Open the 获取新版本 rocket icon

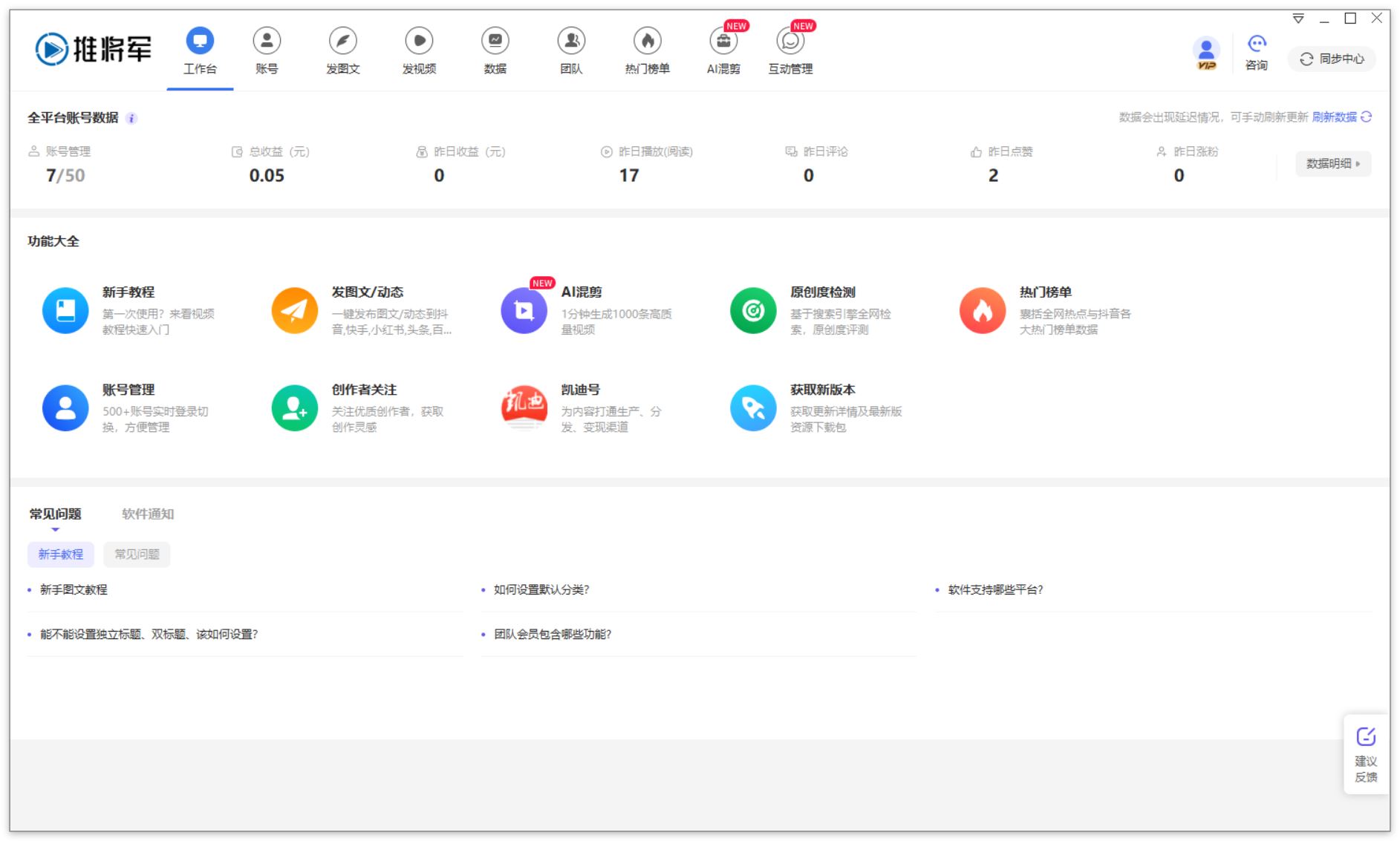coord(753,408)
